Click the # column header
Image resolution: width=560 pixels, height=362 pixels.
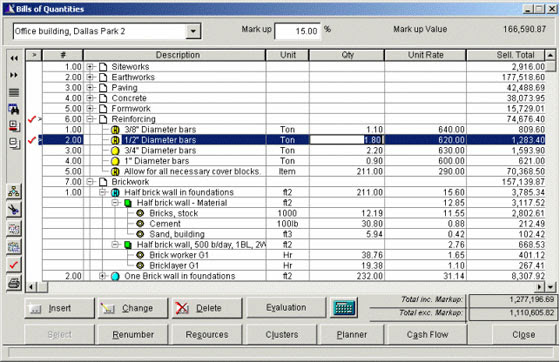point(63,55)
